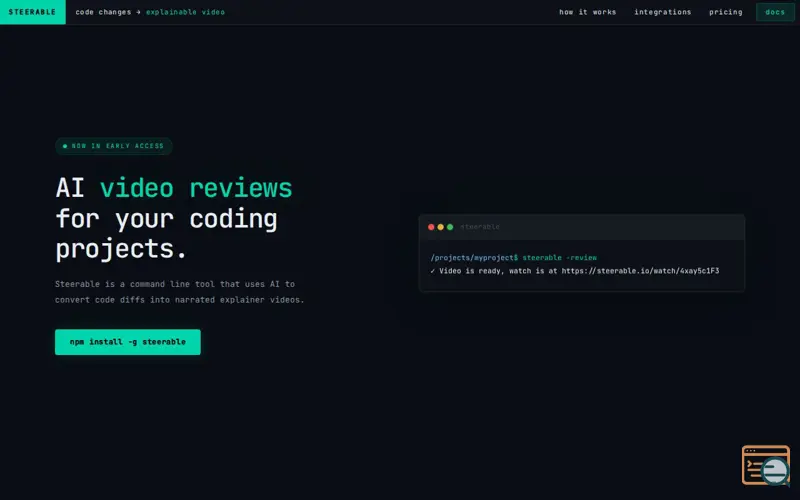Open the floating terminal chat widget icon
This screenshot has height=500, width=800.
point(766,465)
